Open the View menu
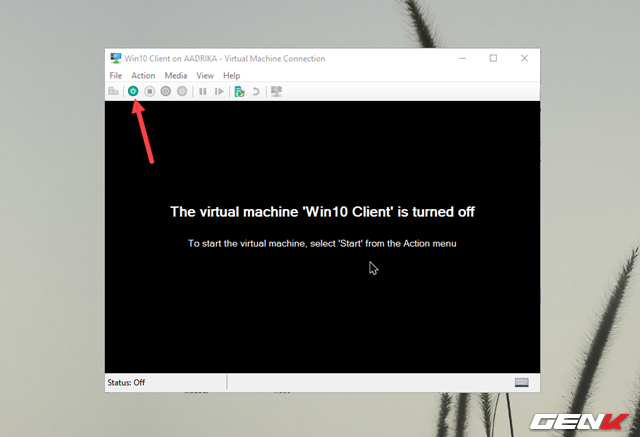 pos(205,75)
